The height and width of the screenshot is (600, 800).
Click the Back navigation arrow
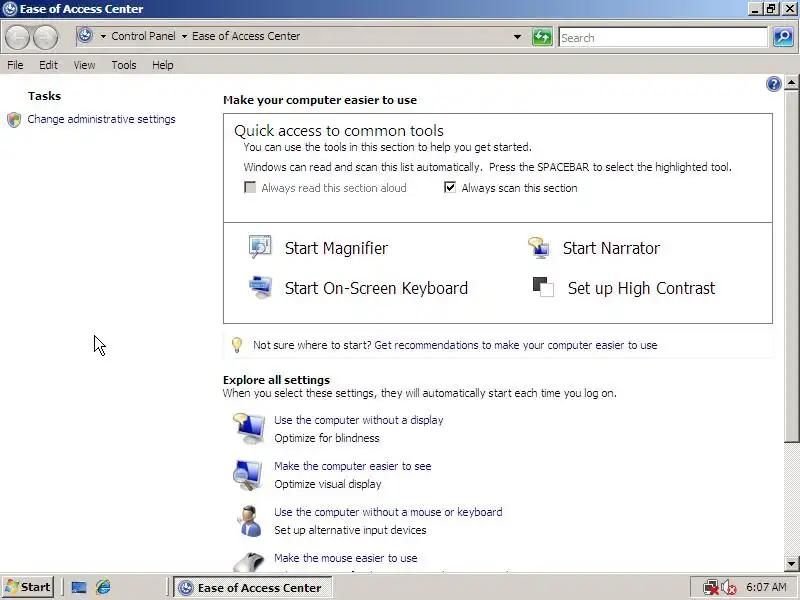click(18, 37)
